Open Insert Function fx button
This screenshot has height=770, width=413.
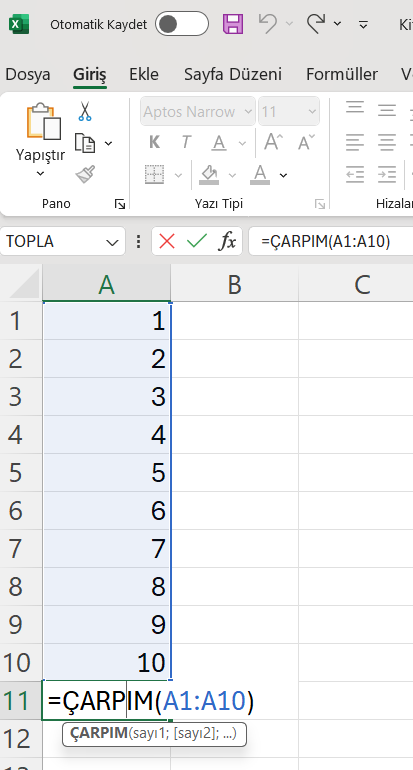click(x=227, y=242)
